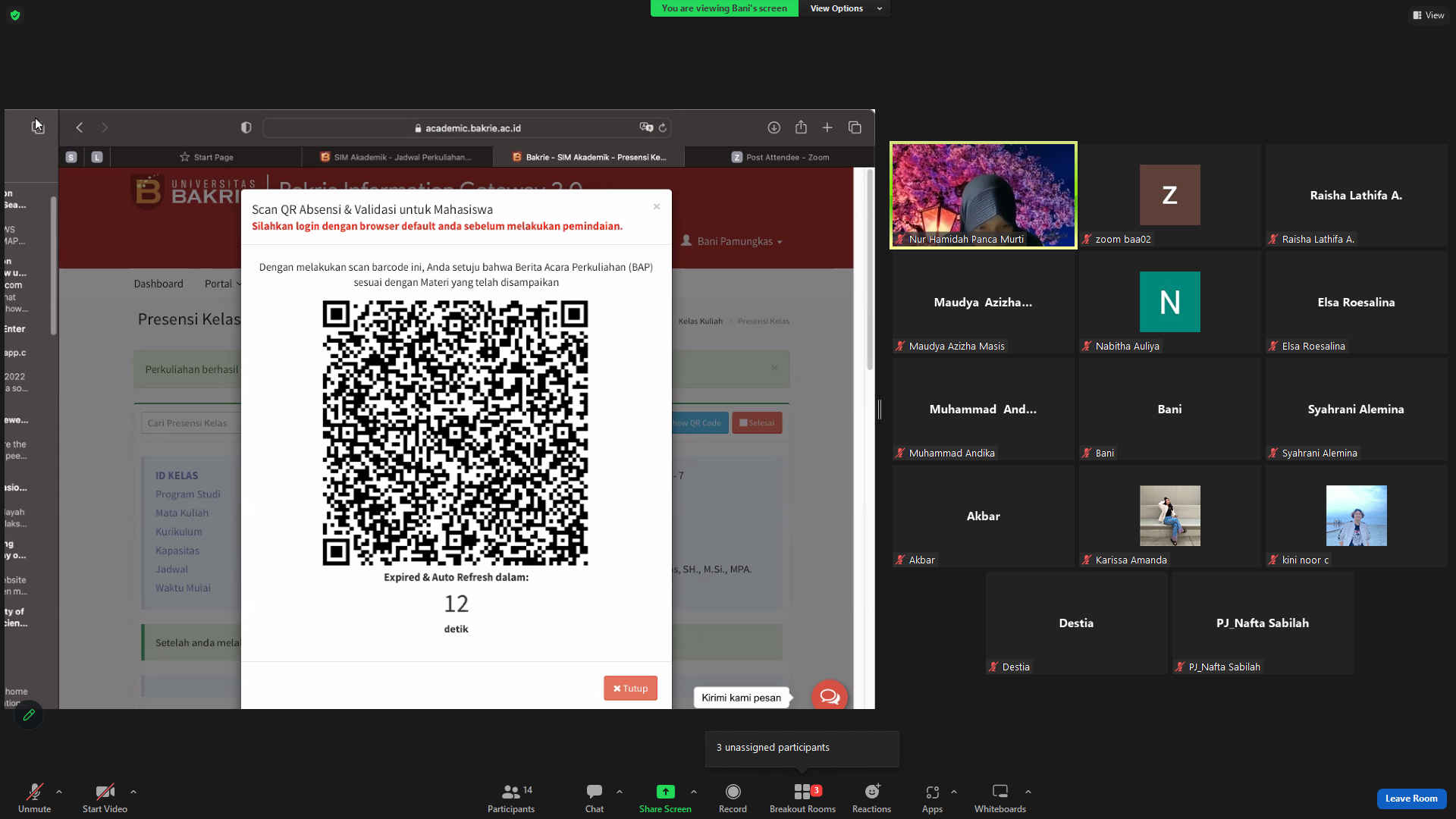Open Bani Pamungkas user dropdown

click(x=732, y=241)
